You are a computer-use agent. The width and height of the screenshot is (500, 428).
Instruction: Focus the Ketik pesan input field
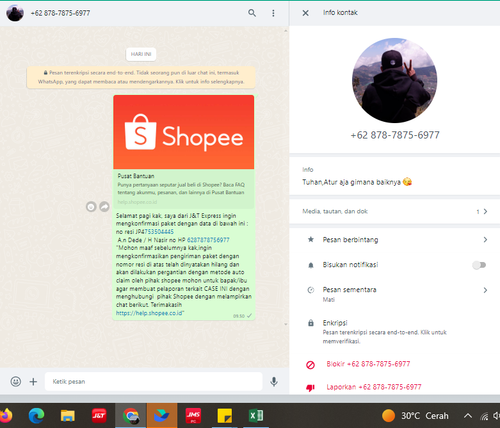[x=154, y=381]
